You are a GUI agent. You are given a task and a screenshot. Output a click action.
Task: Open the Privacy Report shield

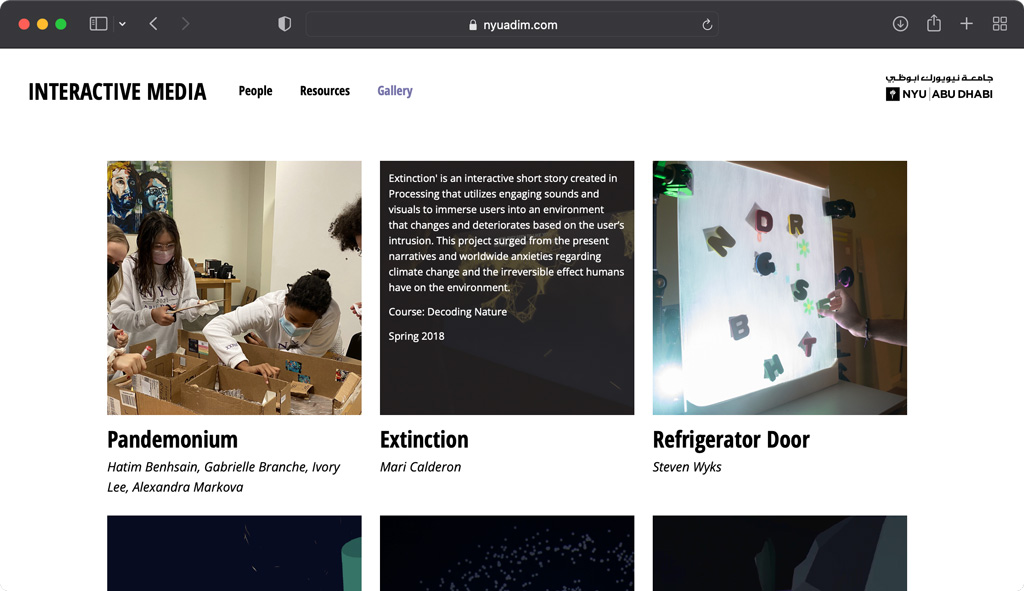pyautogui.click(x=284, y=22)
